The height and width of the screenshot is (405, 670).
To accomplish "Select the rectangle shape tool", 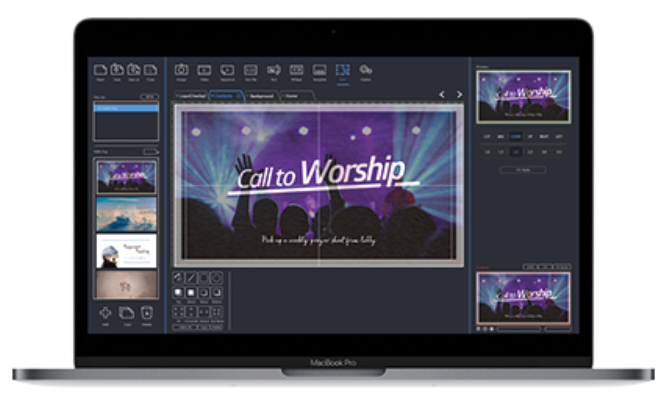I will (x=204, y=278).
